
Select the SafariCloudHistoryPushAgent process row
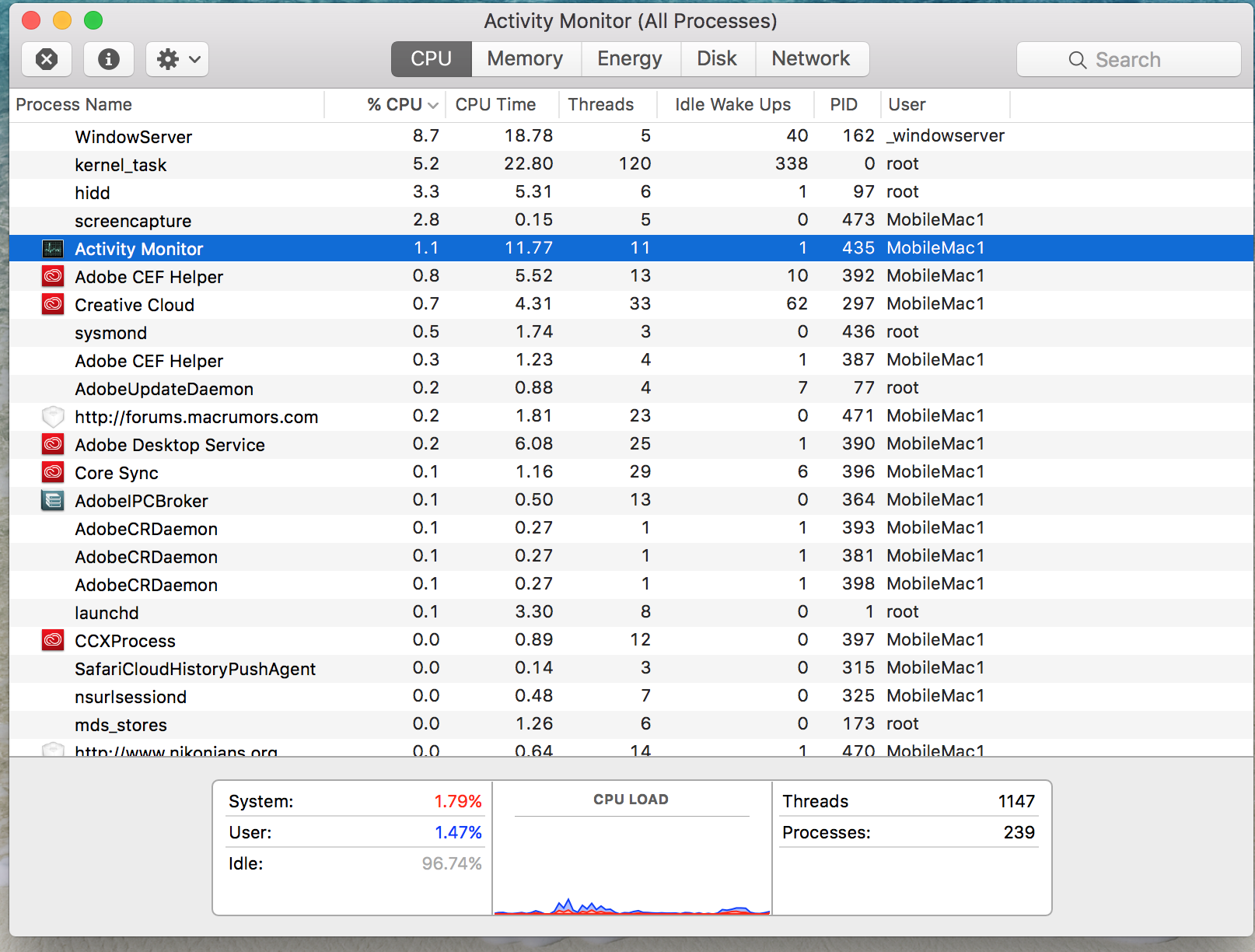(631, 668)
